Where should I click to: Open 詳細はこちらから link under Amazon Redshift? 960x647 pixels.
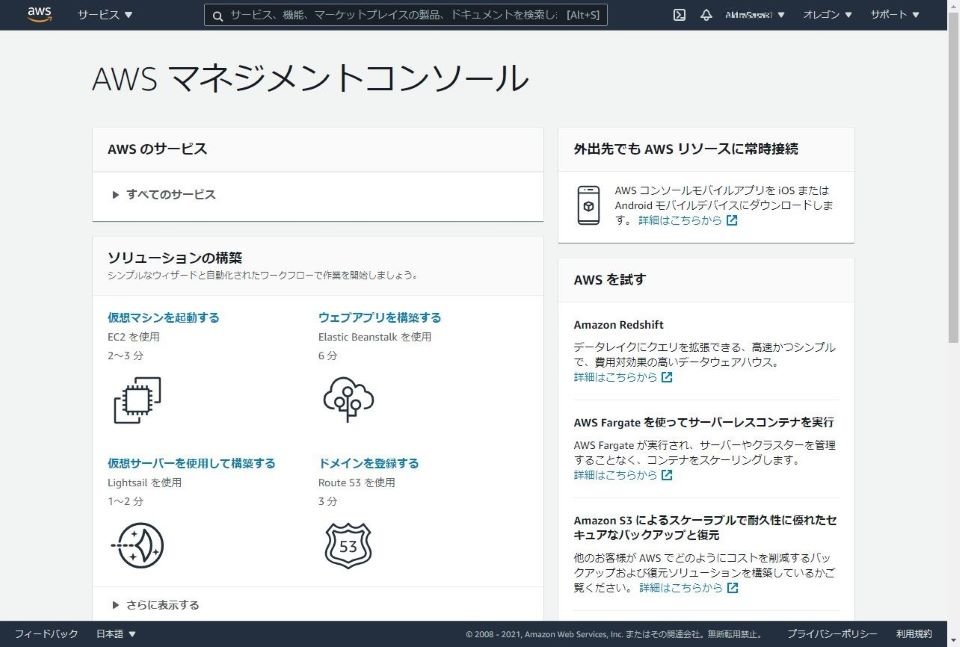[x=615, y=377]
